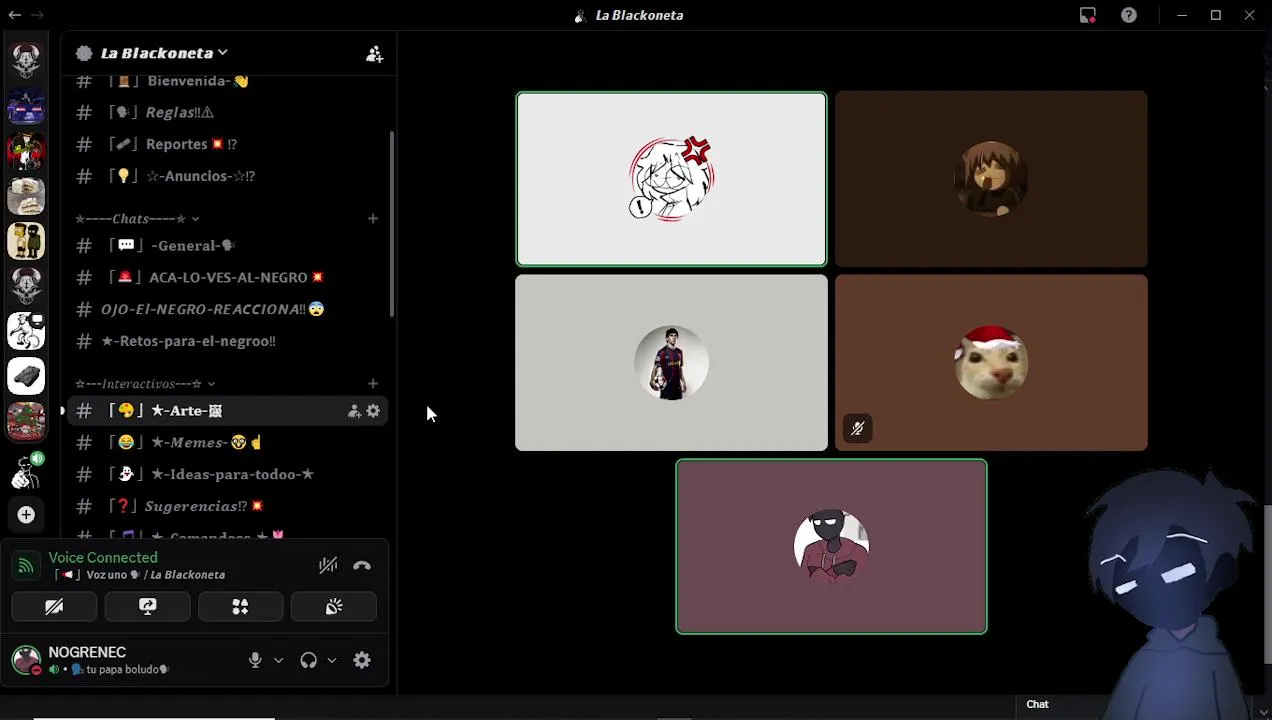Deafen with the headphones icon
This screenshot has width=1272, height=720.
tap(309, 660)
